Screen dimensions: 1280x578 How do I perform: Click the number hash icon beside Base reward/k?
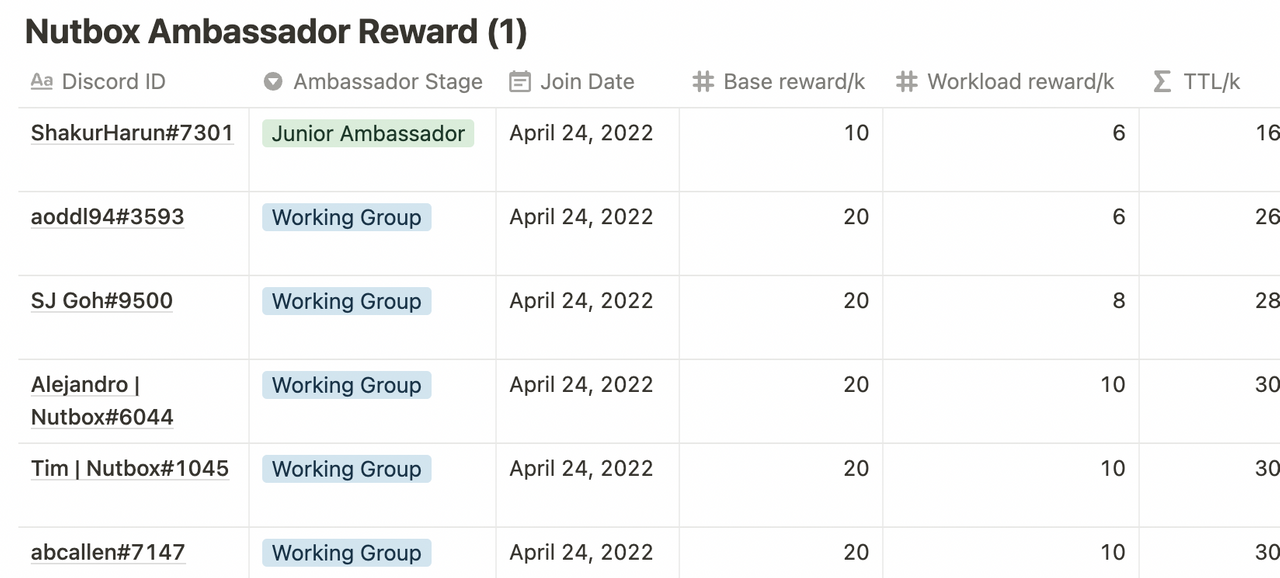703,82
